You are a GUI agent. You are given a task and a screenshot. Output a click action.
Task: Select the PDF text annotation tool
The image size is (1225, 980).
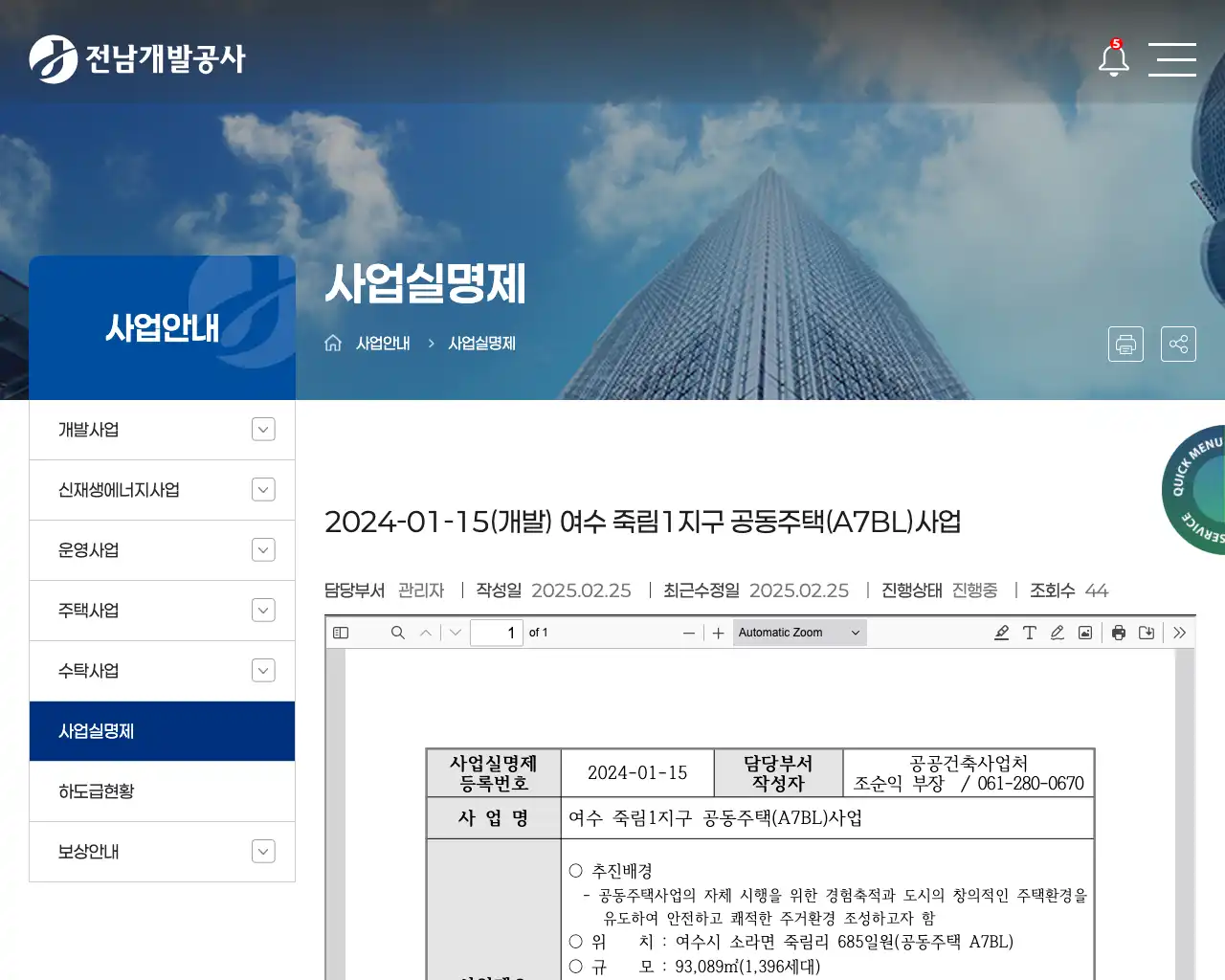1030,633
